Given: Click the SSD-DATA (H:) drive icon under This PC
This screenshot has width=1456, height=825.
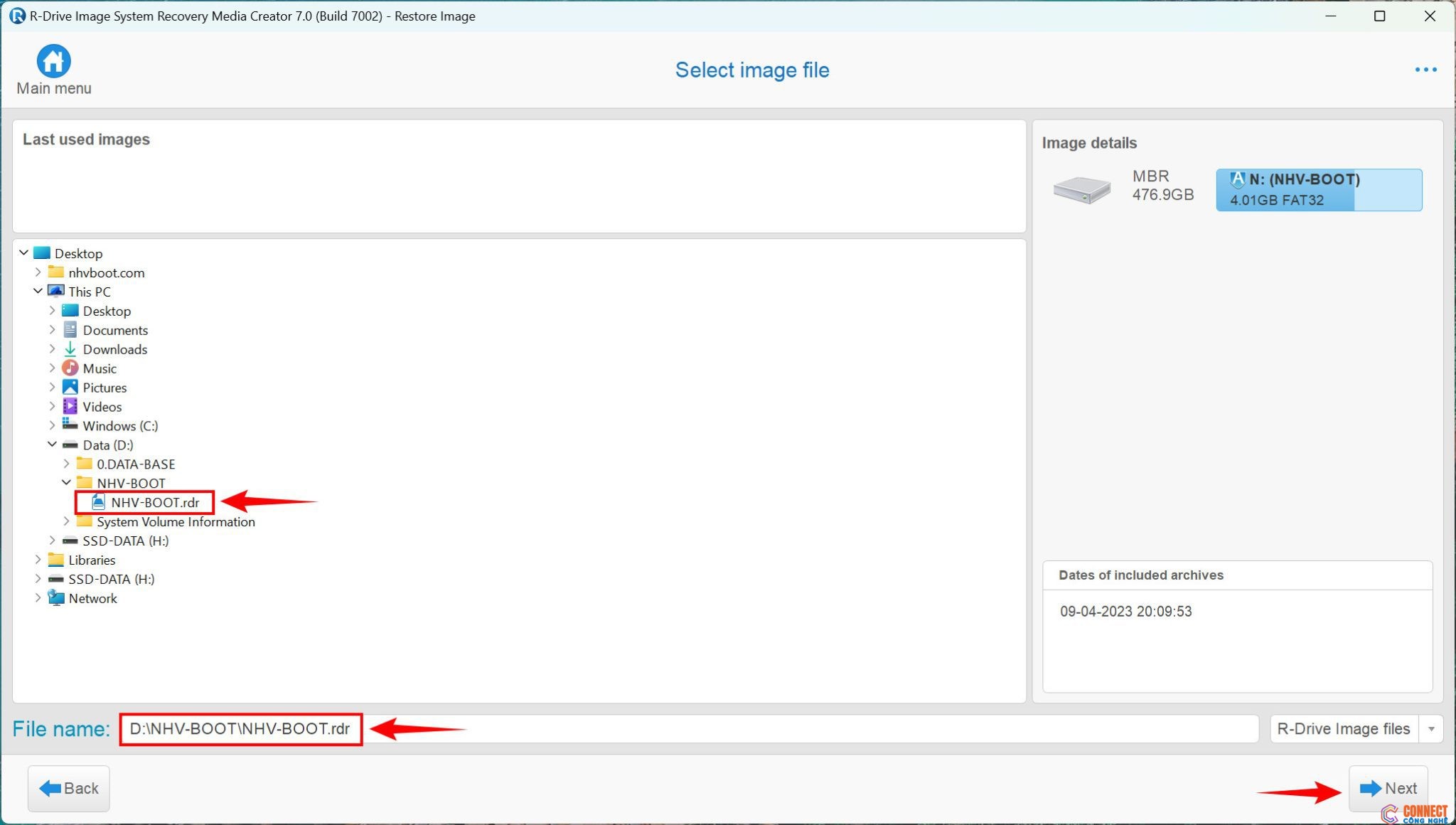Looking at the screenshot, I should 70,541.
